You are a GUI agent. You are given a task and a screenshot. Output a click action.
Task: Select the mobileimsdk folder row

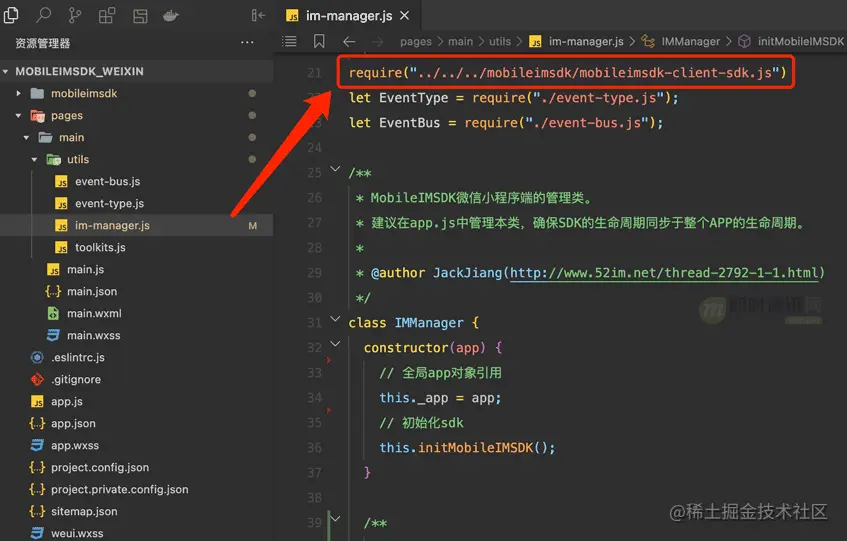pyautogui.click(x=137, y=93)
